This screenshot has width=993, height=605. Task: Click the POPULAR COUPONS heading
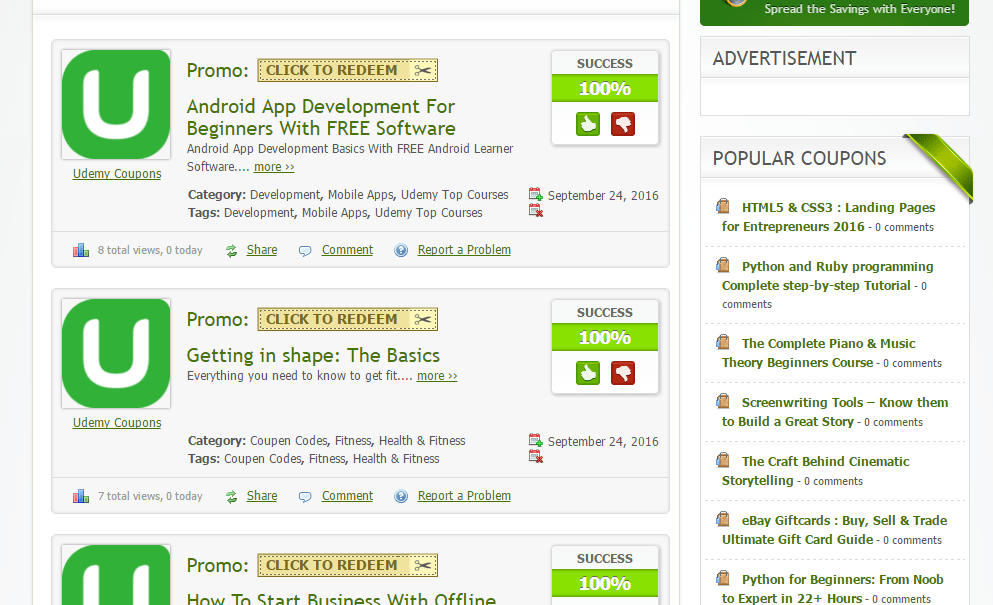pos(799,158)
